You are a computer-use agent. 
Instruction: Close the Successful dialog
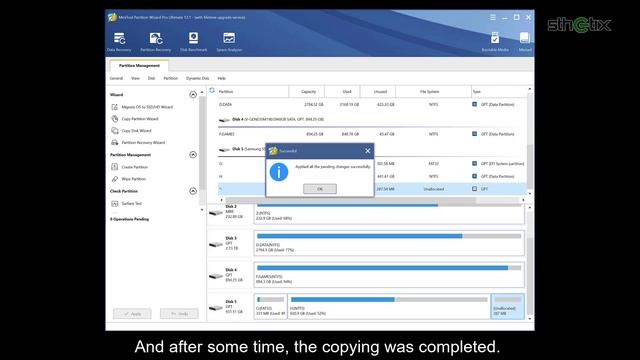click(x=367, y=151)
